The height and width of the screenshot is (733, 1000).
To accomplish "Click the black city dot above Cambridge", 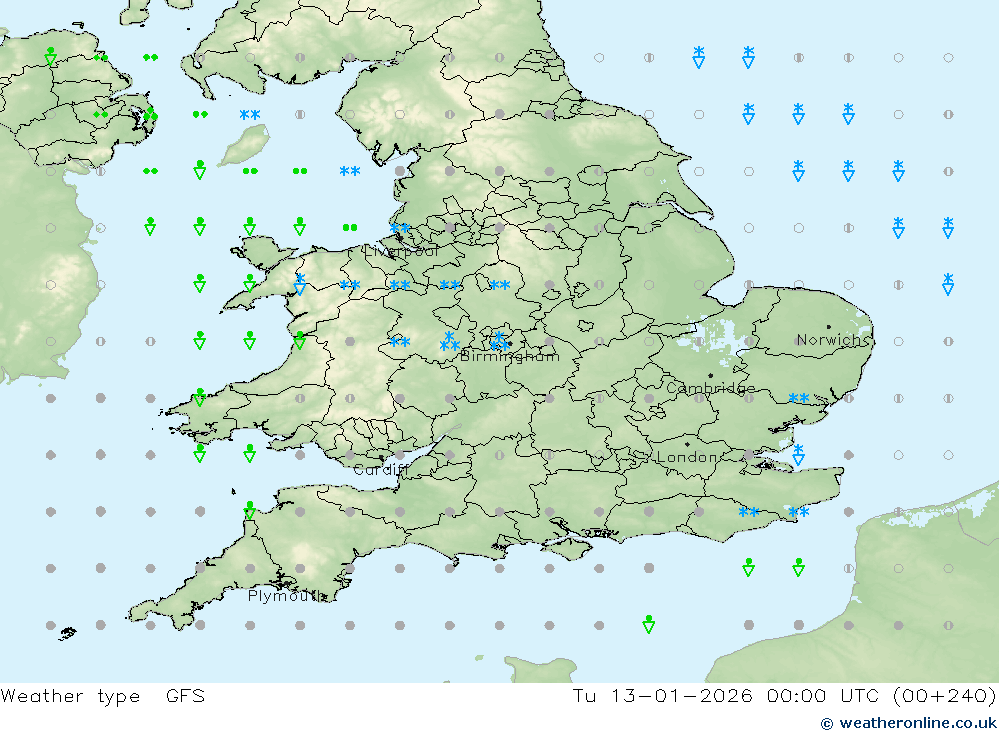I will (710, 376).
